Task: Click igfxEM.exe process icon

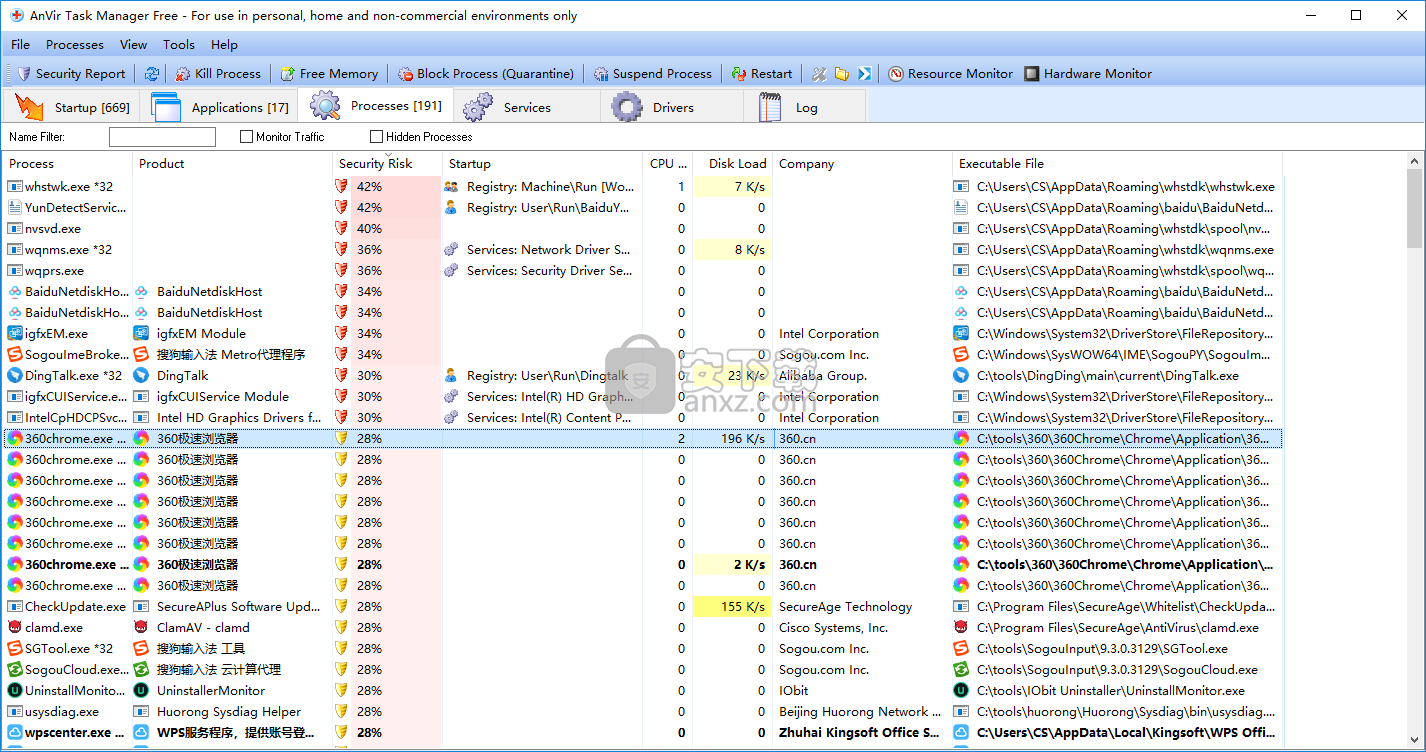Action: point(15,333)
